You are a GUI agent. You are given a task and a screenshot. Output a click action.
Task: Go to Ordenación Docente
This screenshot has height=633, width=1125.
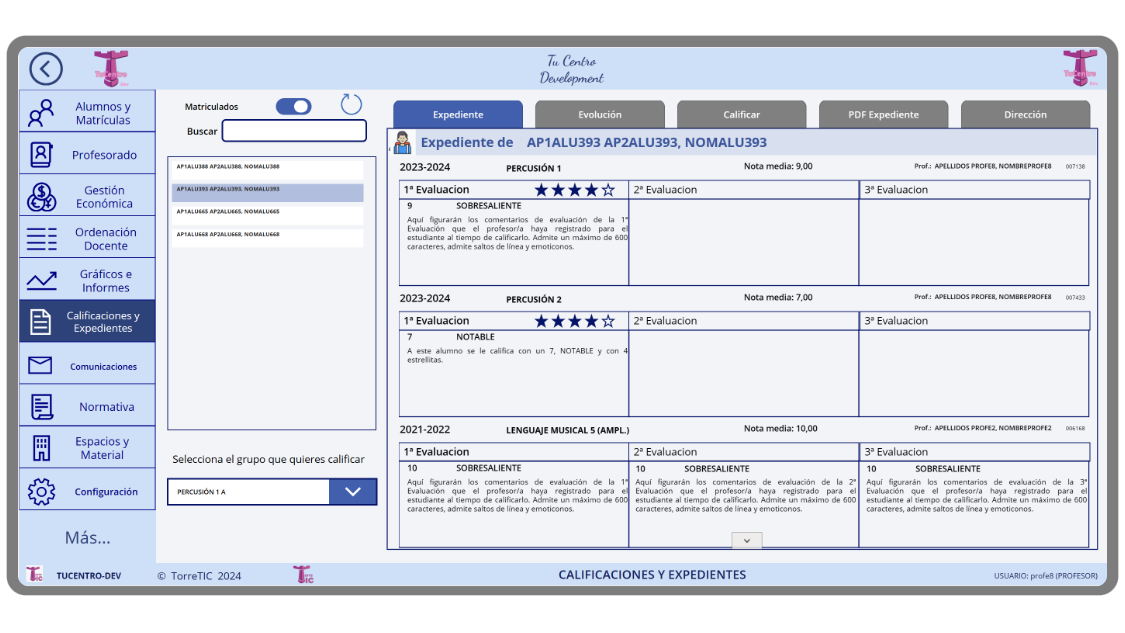coord(88,238)
